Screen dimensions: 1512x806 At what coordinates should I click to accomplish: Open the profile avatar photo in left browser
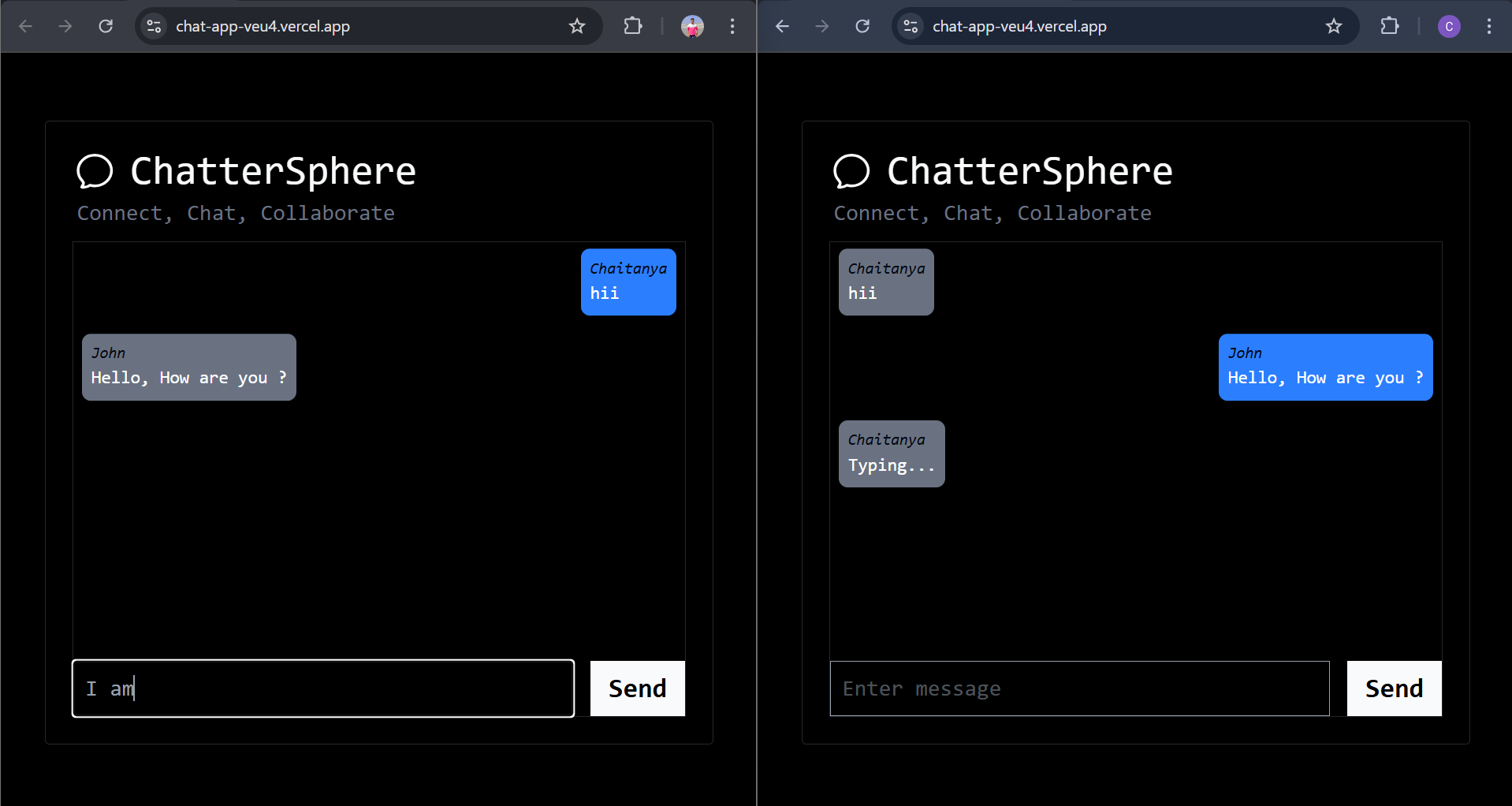[x=692, y=26]
